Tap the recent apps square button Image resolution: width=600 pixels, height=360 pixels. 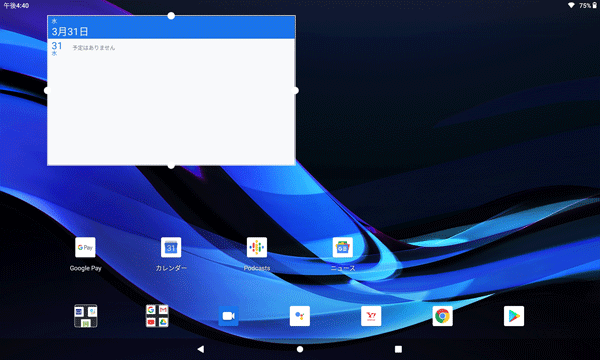point(398,349)
